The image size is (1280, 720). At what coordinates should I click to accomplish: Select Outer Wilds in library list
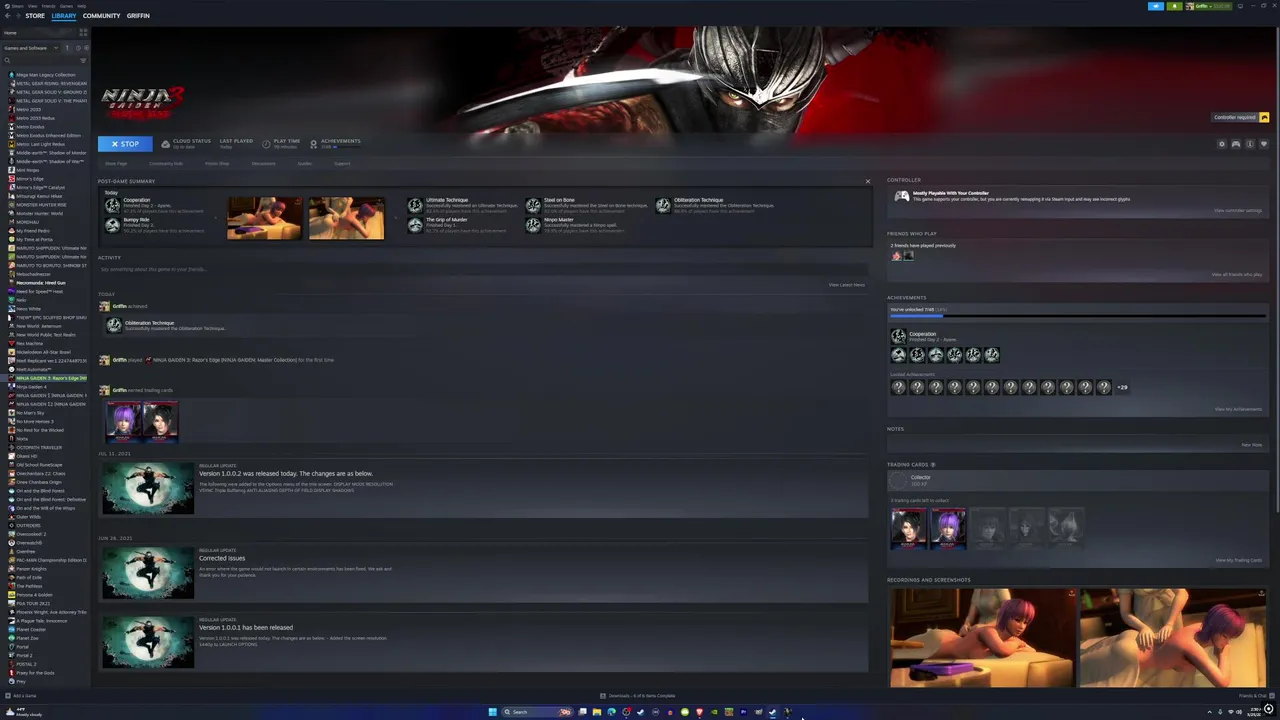coord(28,517)
